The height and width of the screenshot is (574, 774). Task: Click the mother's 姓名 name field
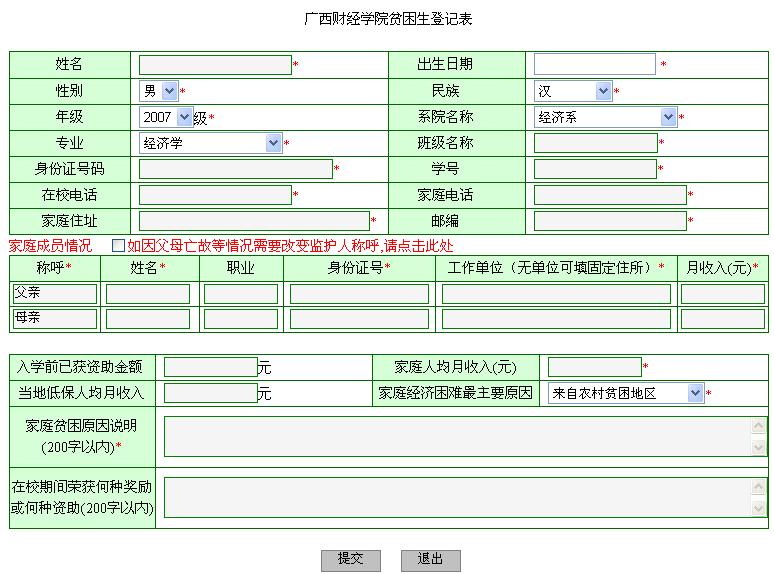coord(148,319)
